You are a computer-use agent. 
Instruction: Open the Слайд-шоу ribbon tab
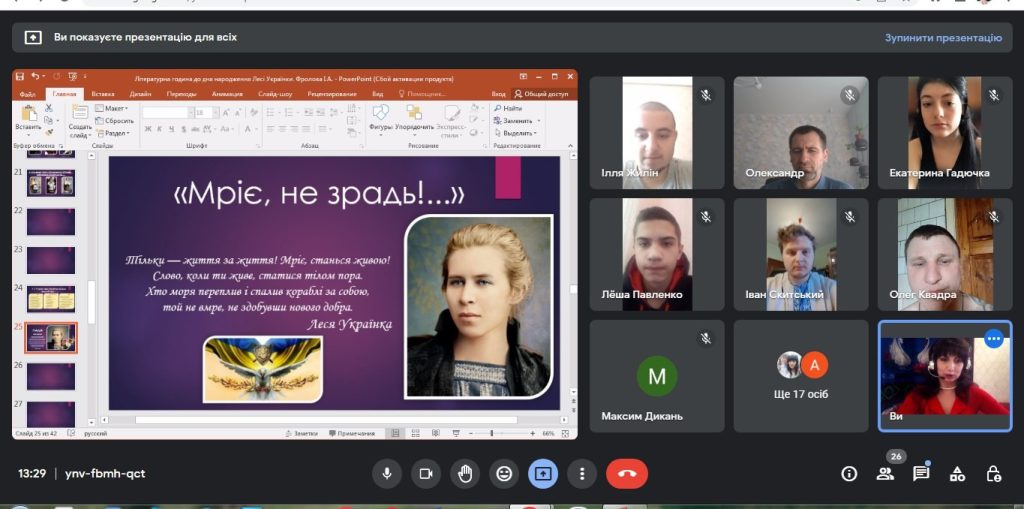click(274, 94)
